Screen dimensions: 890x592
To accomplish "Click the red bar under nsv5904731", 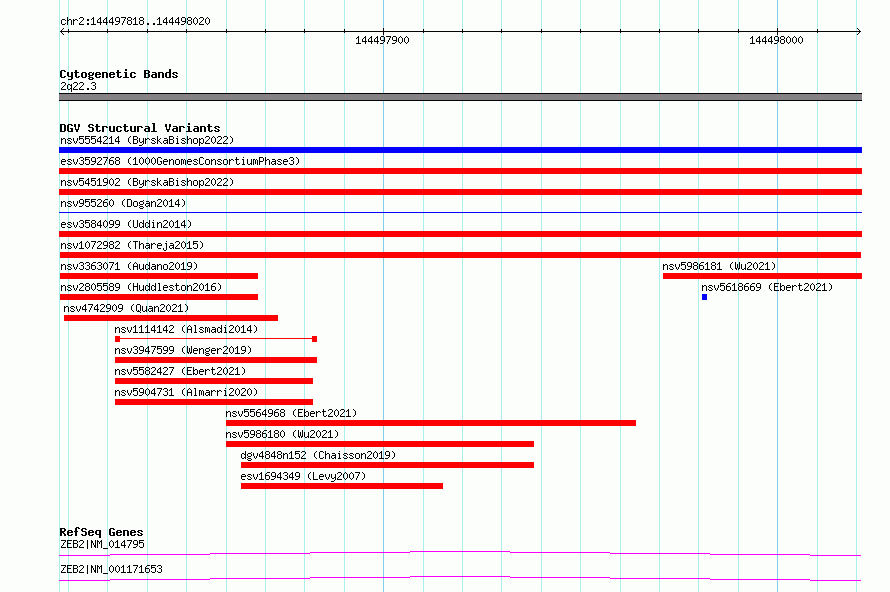I will 214,402.
